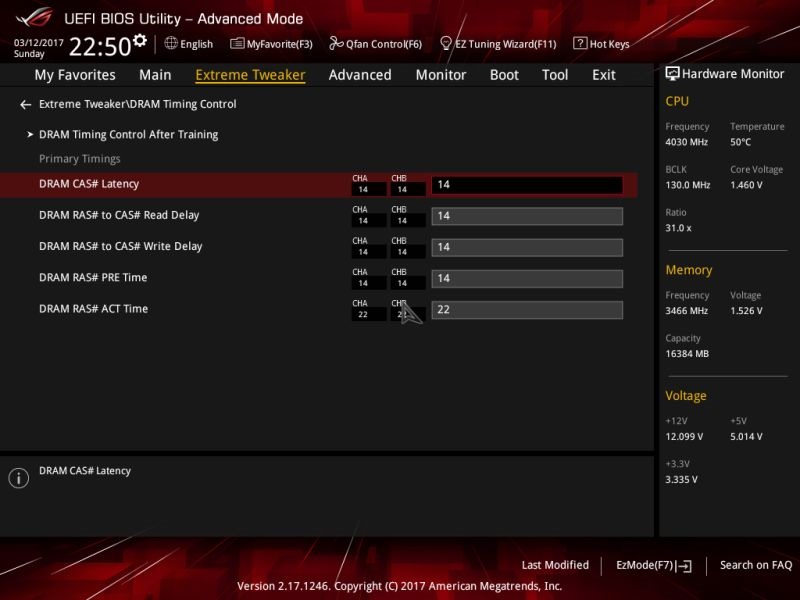Click the RAS# to CAS# Read Delay field
This screenshot has width=800, height=600.
(527, 216)
